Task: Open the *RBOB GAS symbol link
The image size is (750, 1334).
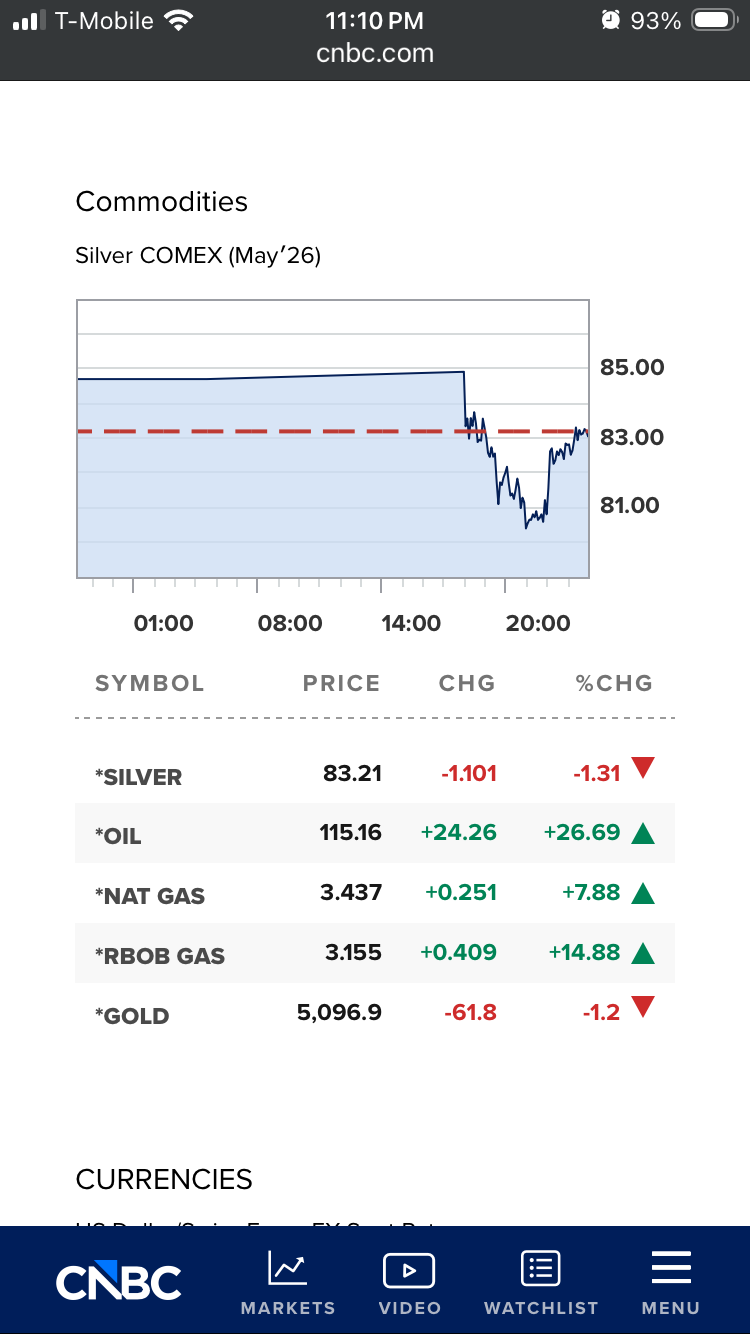Action: [160, 956]
